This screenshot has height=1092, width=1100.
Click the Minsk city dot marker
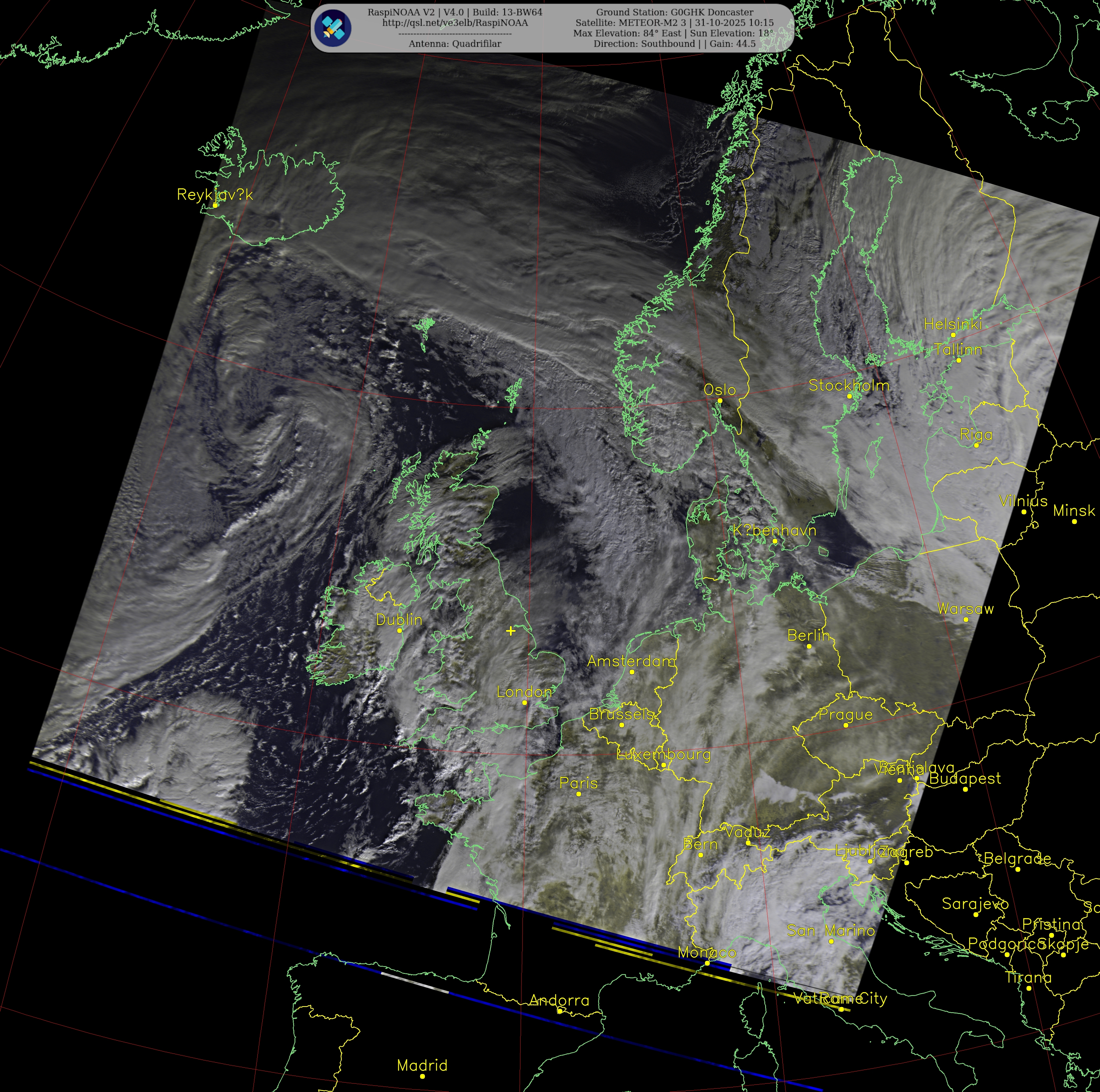[x=1074, y=521]
